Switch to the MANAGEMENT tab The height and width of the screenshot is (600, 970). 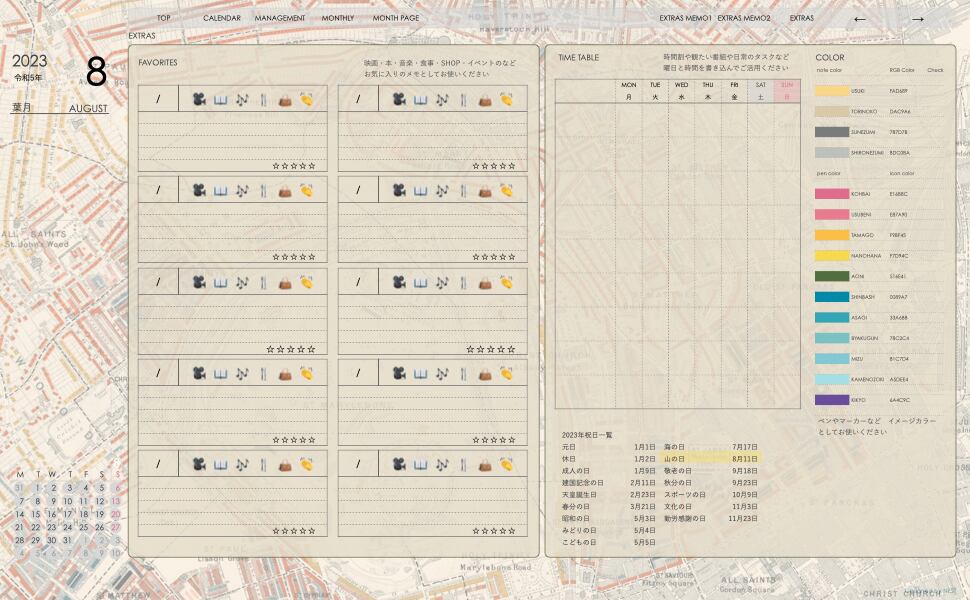click(x=280, y=18)
